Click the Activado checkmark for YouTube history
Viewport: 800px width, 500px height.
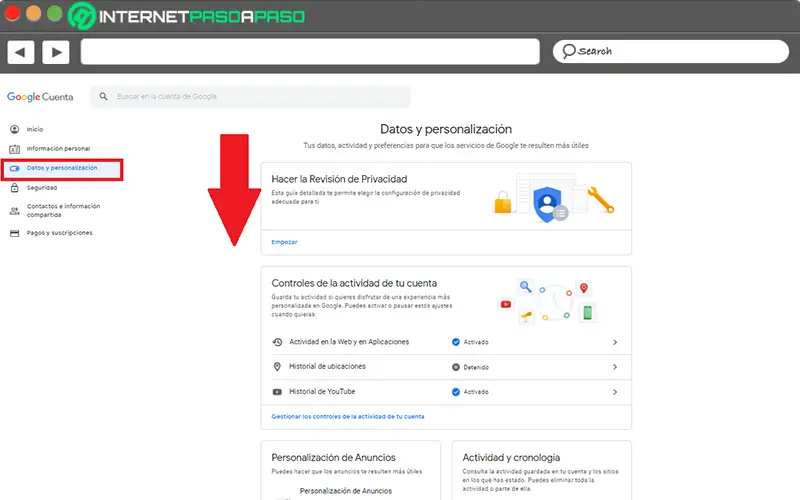click(x=456, y=392)
